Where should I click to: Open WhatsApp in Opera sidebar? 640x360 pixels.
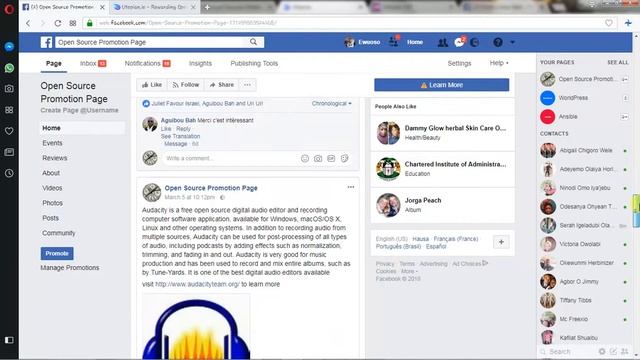(x=9, y=68)
